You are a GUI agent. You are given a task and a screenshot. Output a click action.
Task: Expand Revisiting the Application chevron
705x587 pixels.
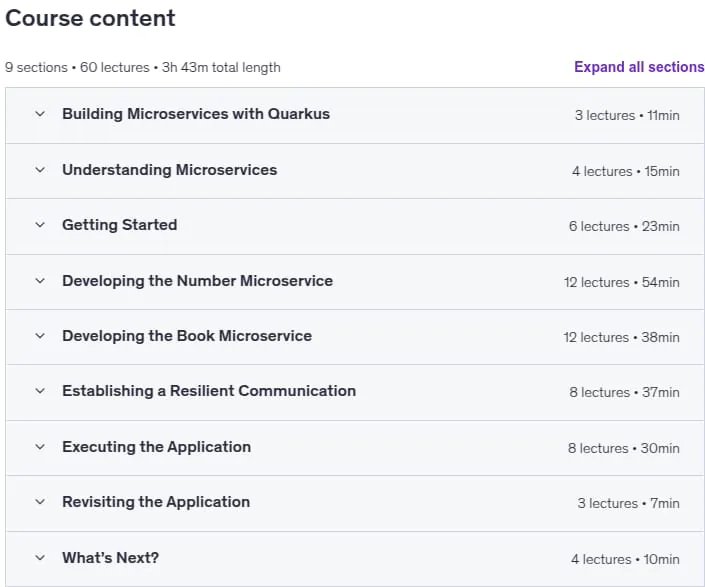pyautogui.click(x=40, y=502)
